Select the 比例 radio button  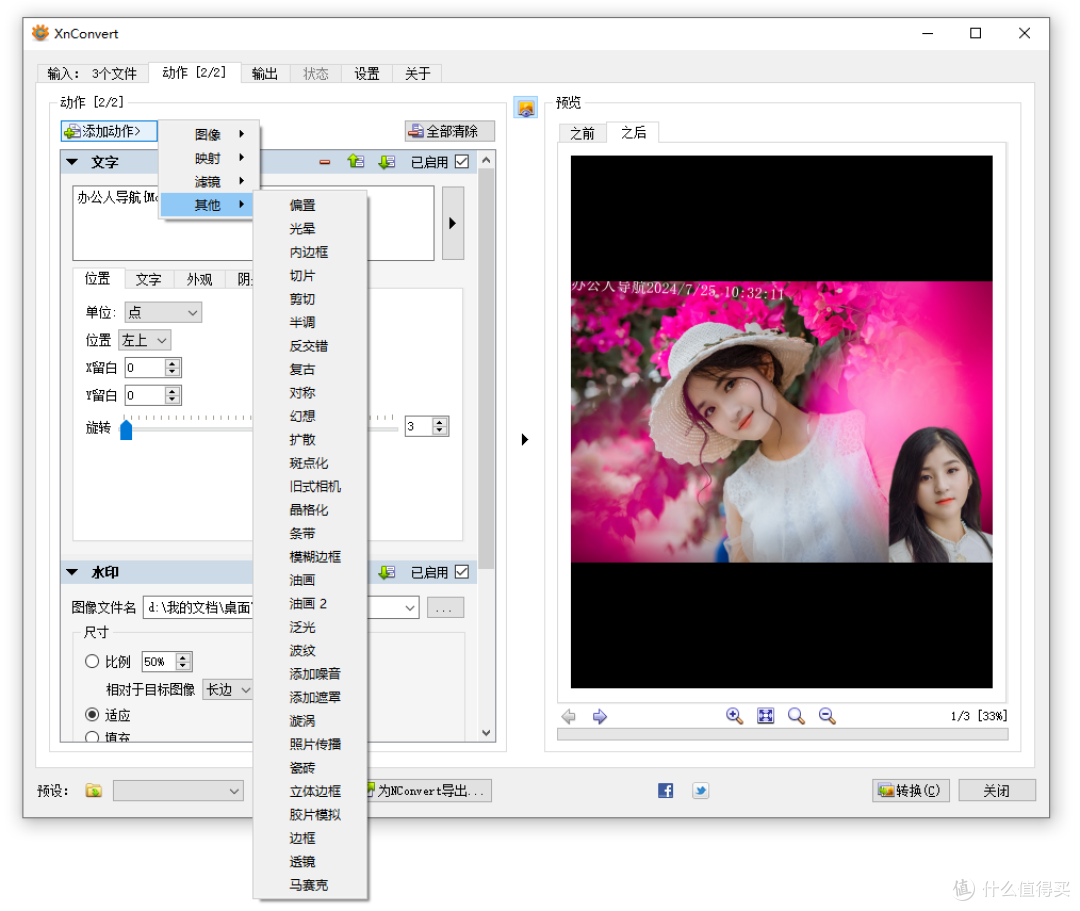(x=92, y=661)
